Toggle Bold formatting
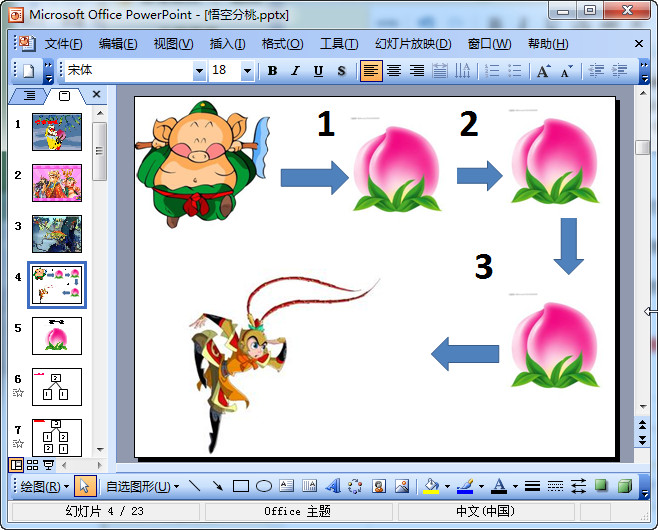 click(x=272, y=70)
